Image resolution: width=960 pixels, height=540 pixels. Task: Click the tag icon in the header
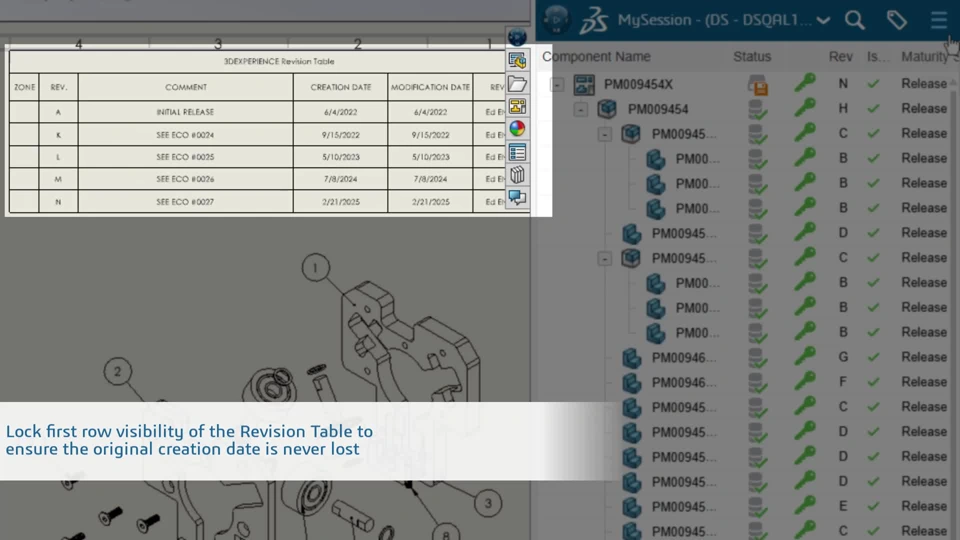(897, 20)
